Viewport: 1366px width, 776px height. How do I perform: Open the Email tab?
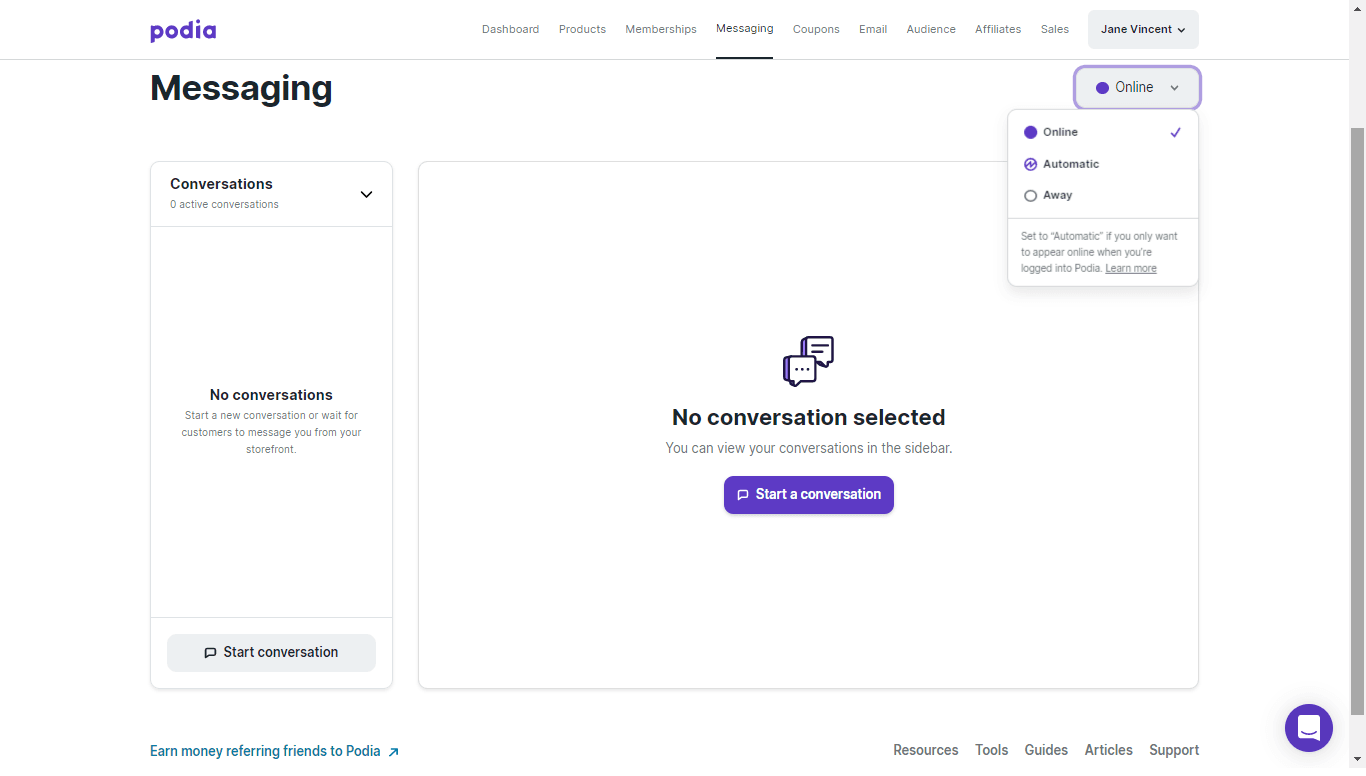pos(873,29)
